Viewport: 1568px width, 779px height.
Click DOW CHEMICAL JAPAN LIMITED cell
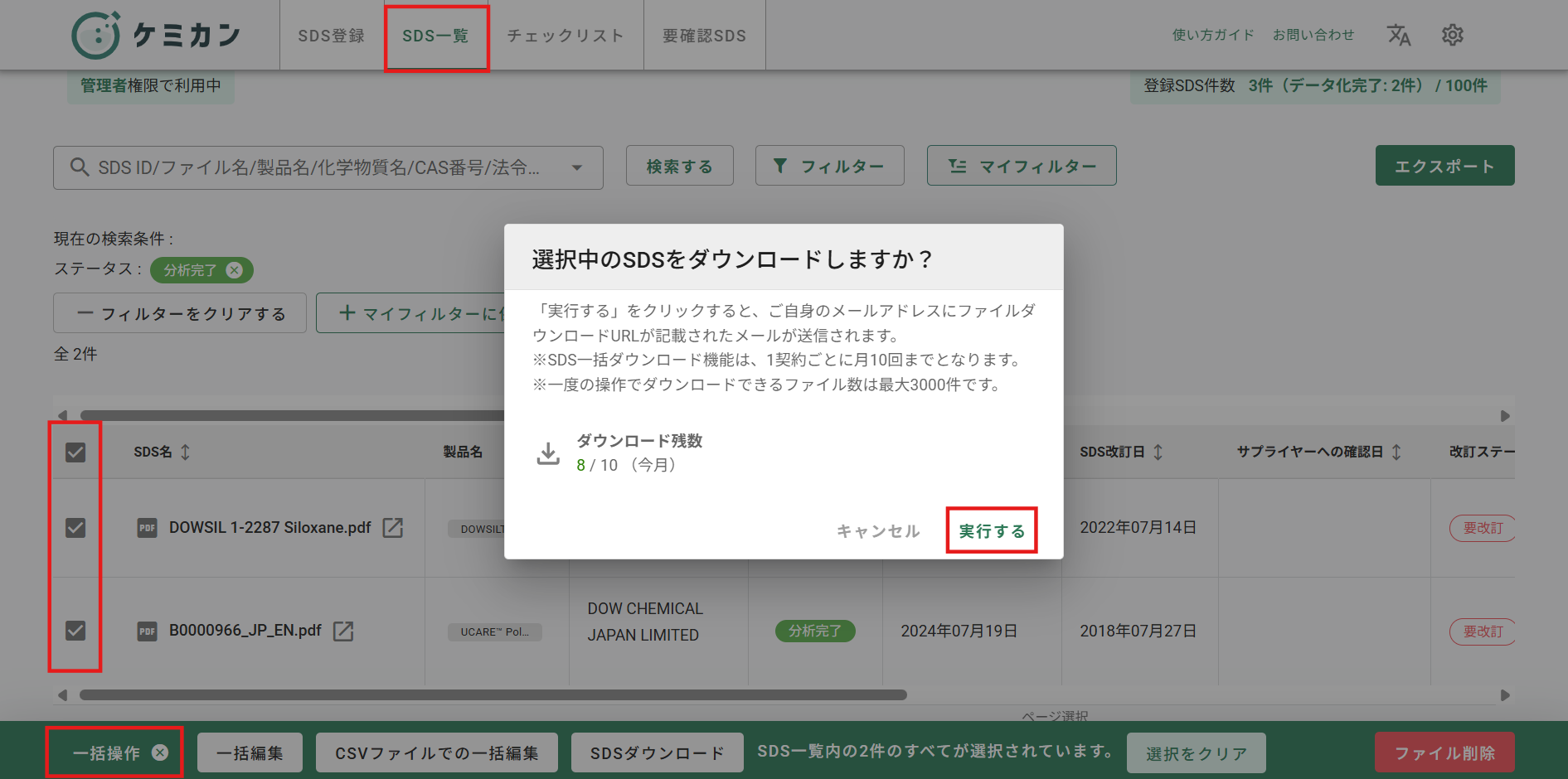click(x=645, y=622)
